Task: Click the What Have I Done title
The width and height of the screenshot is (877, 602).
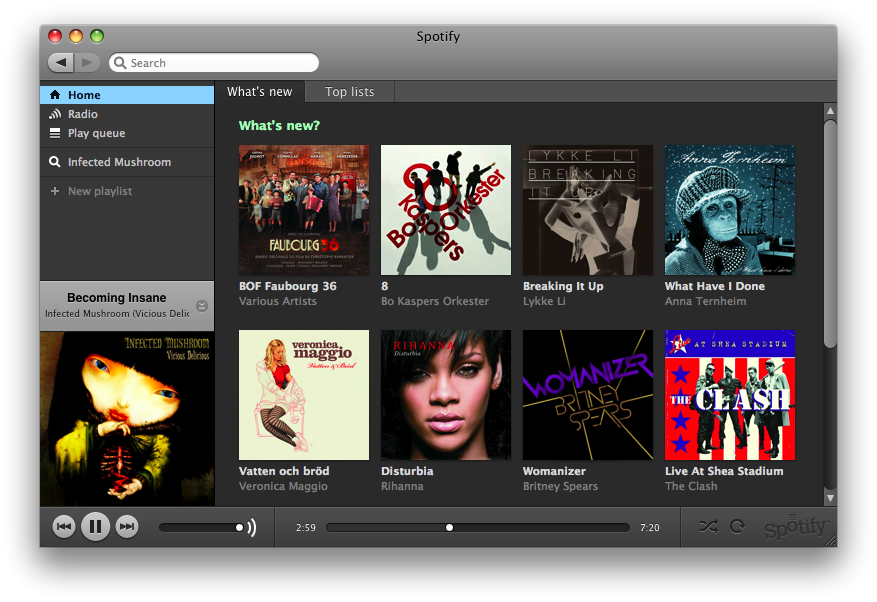Action: coord(715,286)
